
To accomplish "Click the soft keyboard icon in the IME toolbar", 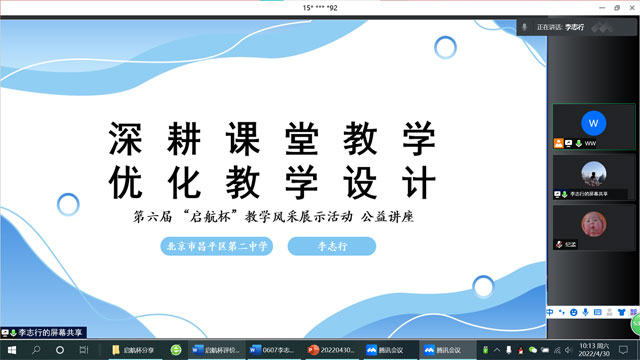I will tap(598, 312).
